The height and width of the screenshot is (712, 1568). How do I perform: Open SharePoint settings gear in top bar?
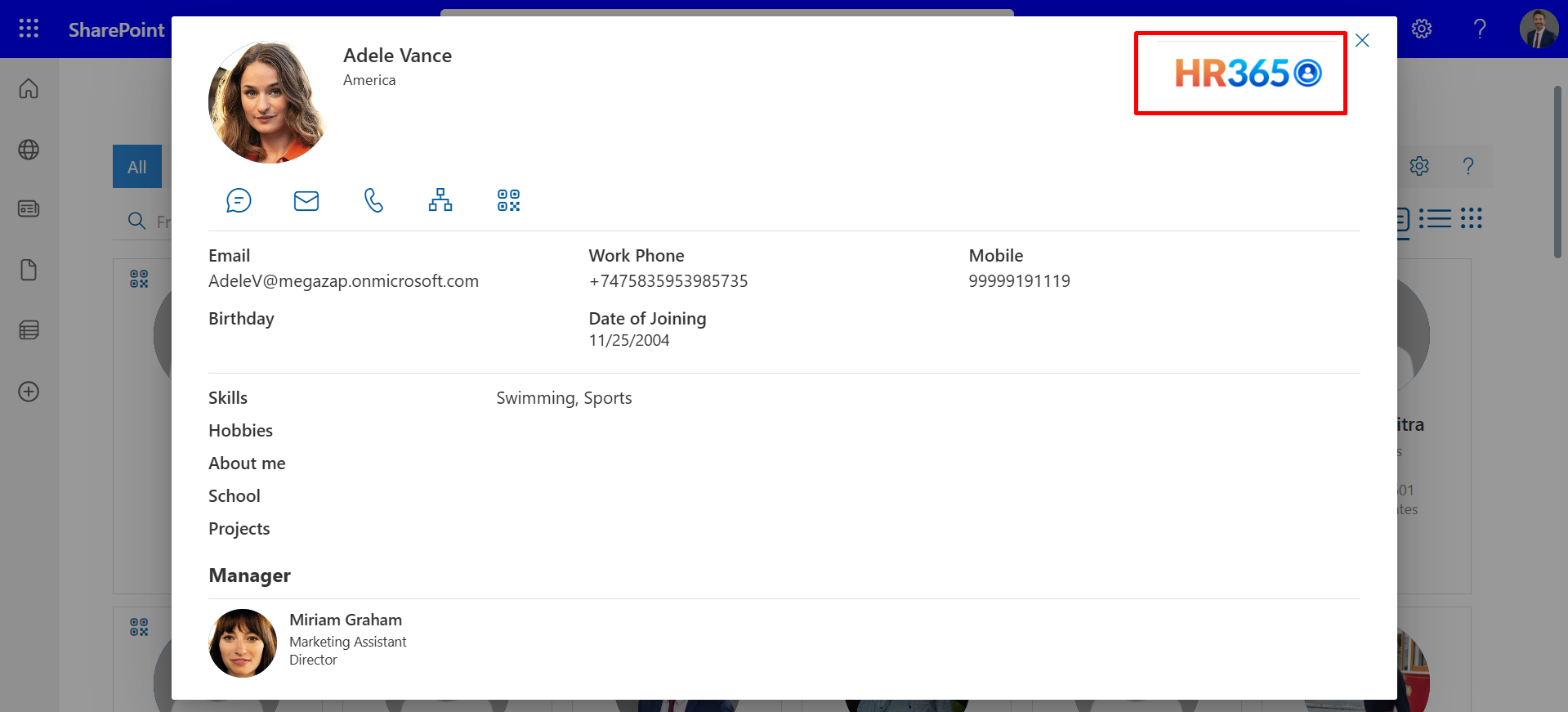click(1422, 29)
